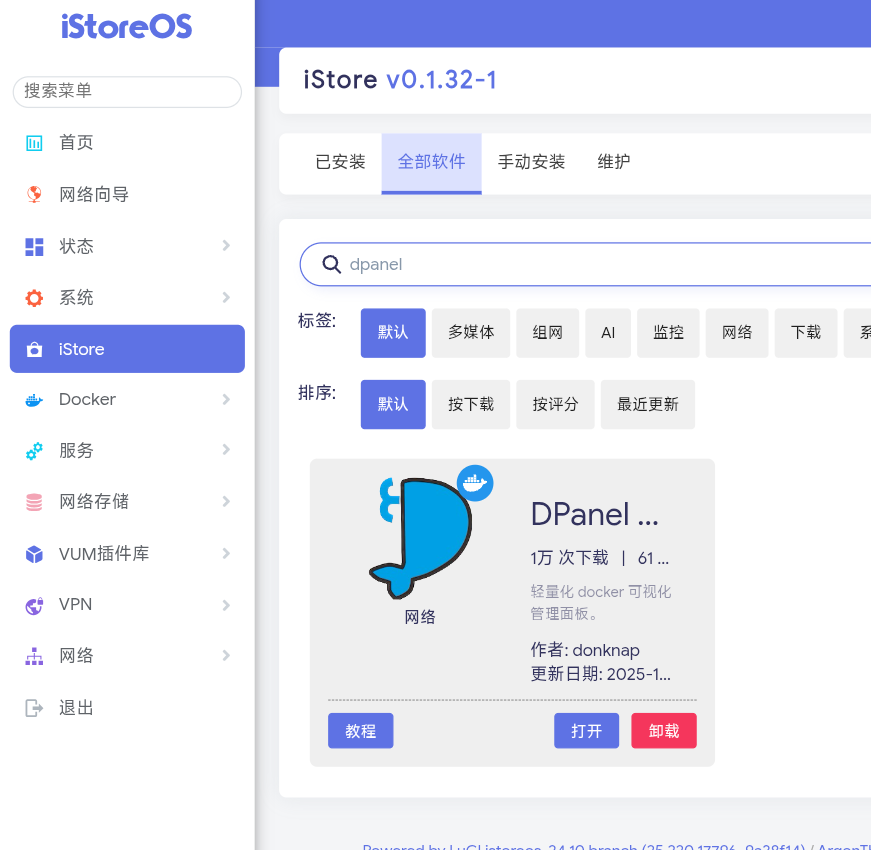
Task: Uninstall DPanel with 卸载 button
Action: (664, 731)
